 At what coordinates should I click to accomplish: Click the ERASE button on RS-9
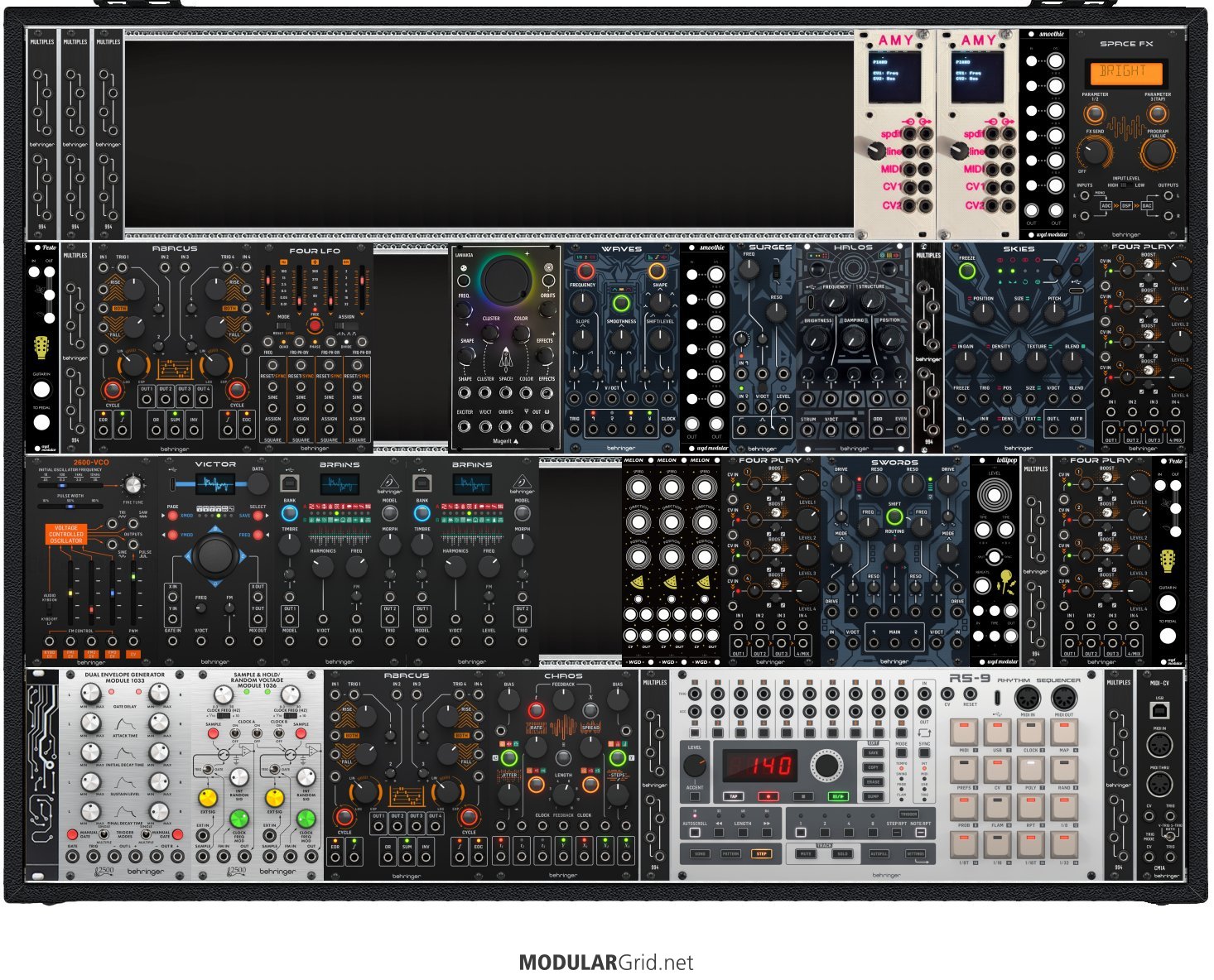pyautogui.click(x=873, y=782)
